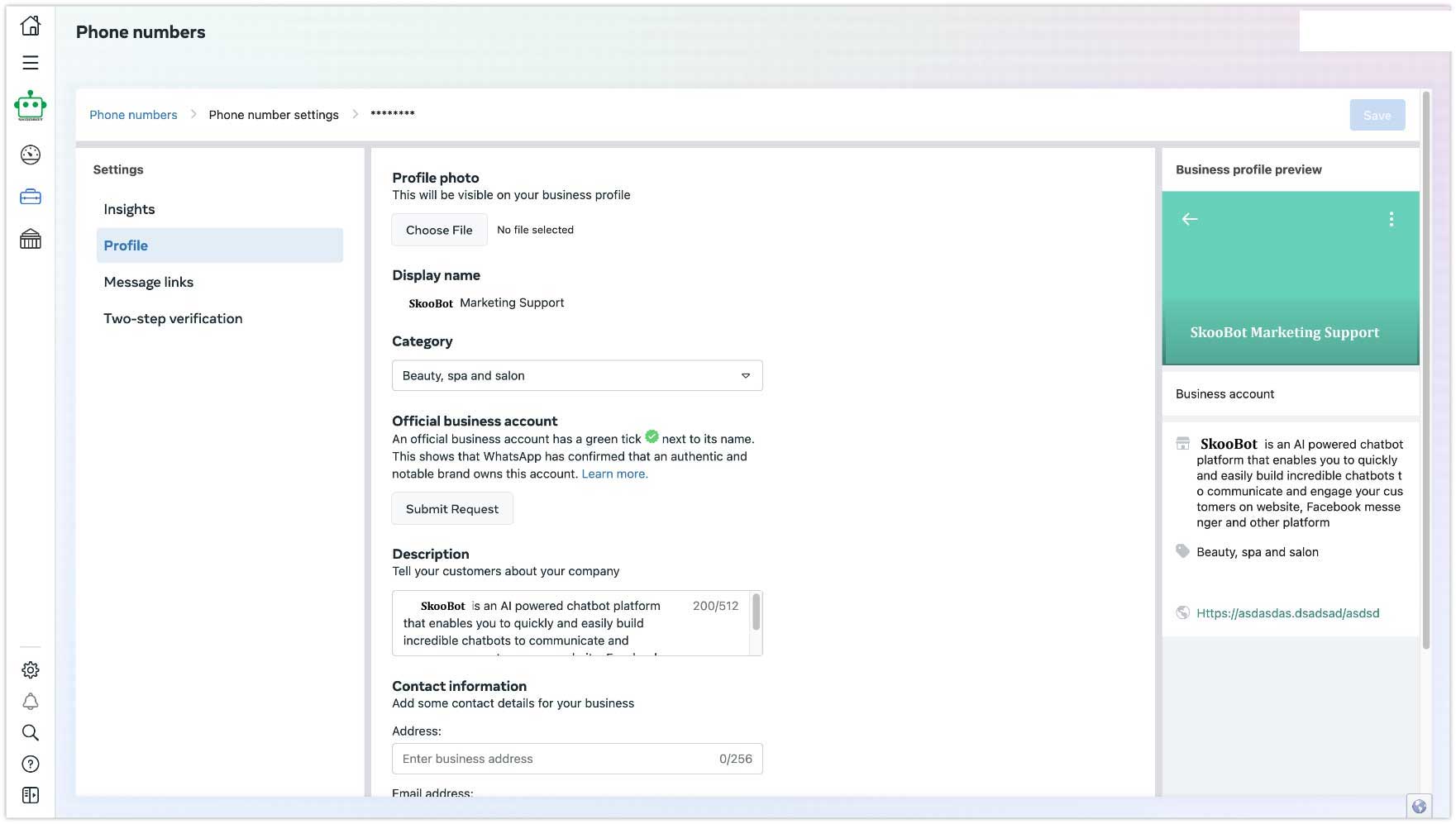Image resolution: width=1456 pixels, height=824 pixels.
Task: Open the settings gear icon
Action: pyautogui.click(x=31, y=670)
